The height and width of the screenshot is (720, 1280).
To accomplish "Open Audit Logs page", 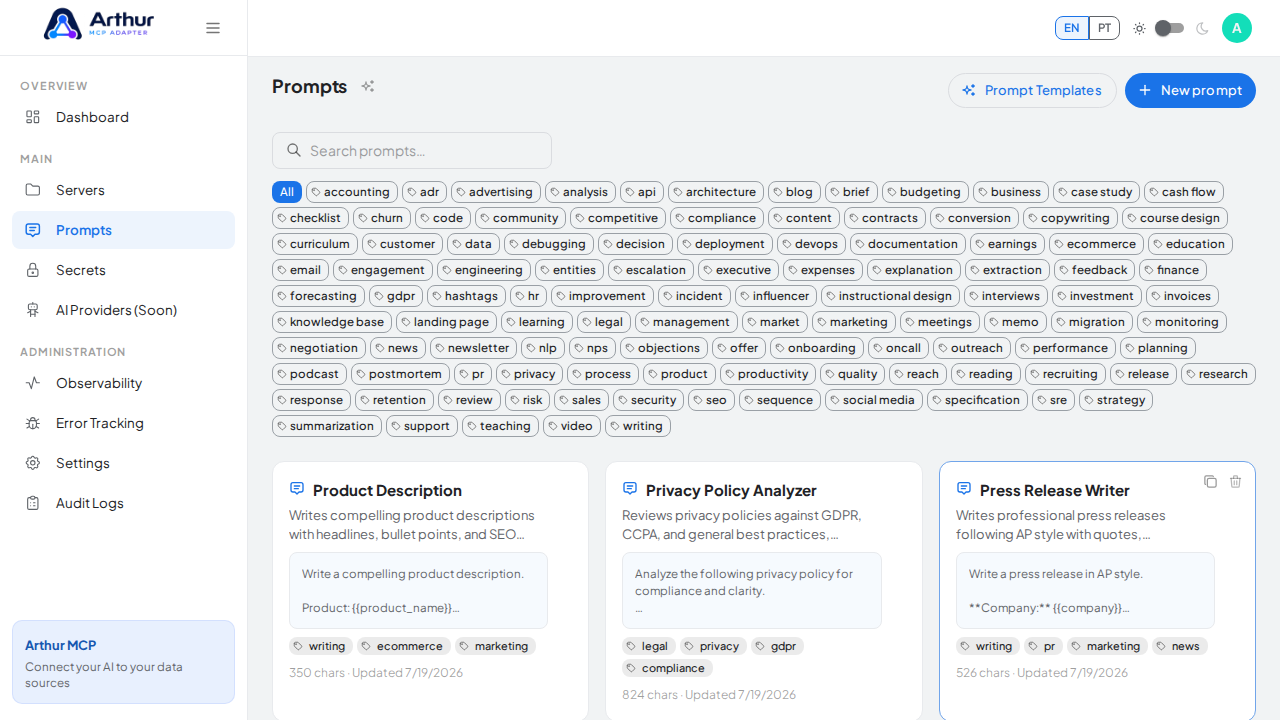I will click(123, 503).
